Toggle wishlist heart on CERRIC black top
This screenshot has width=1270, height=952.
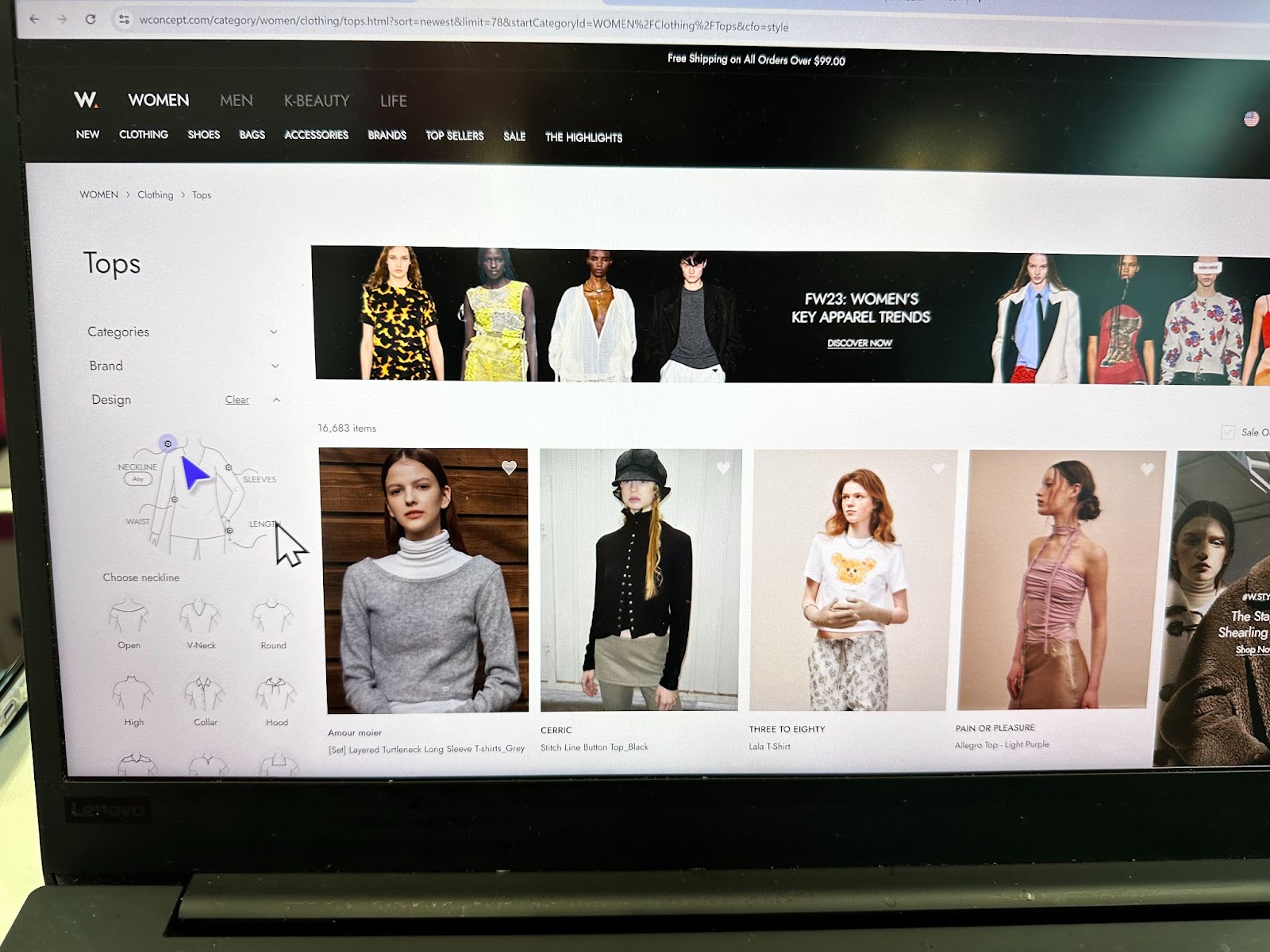click(723, 468)
